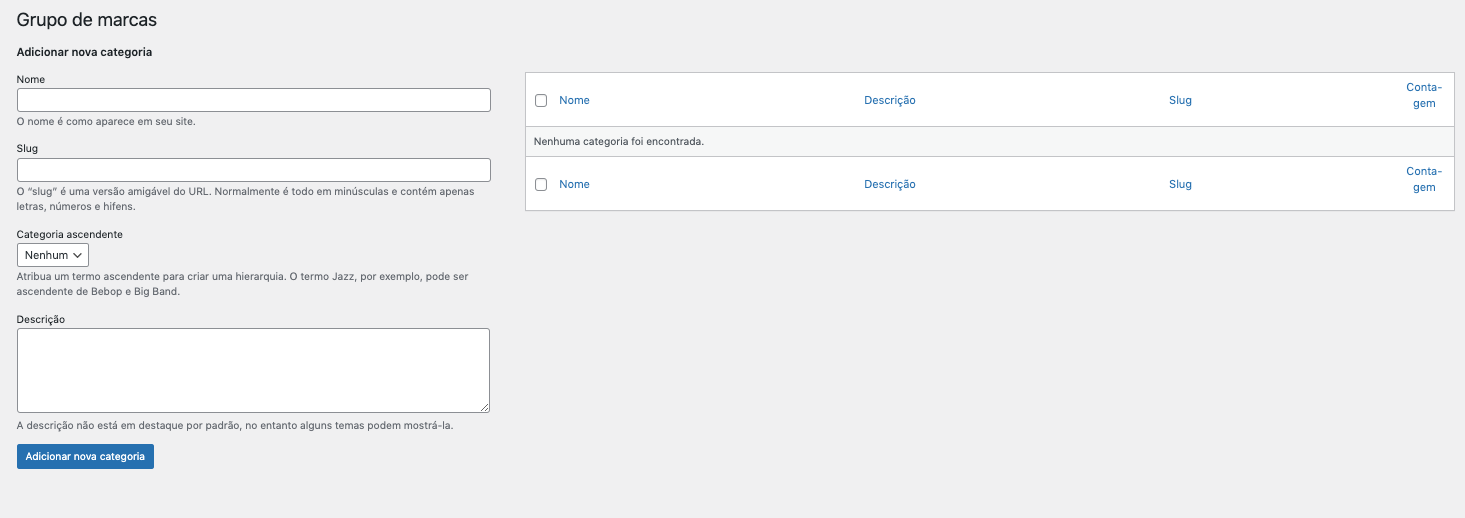Screen dimensions: 1465x518
Task: Sort by Slug in the table header
Action: tap(1180, 100)
